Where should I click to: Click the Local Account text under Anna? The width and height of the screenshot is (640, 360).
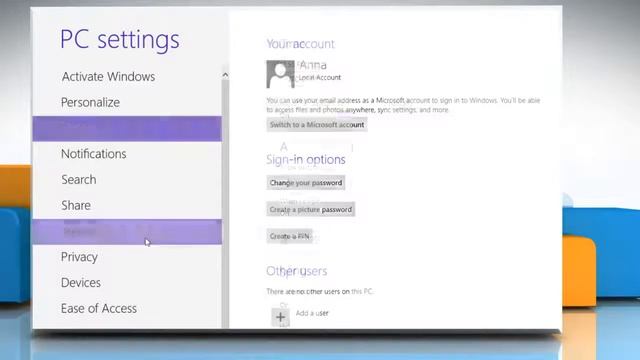(320, 77)
